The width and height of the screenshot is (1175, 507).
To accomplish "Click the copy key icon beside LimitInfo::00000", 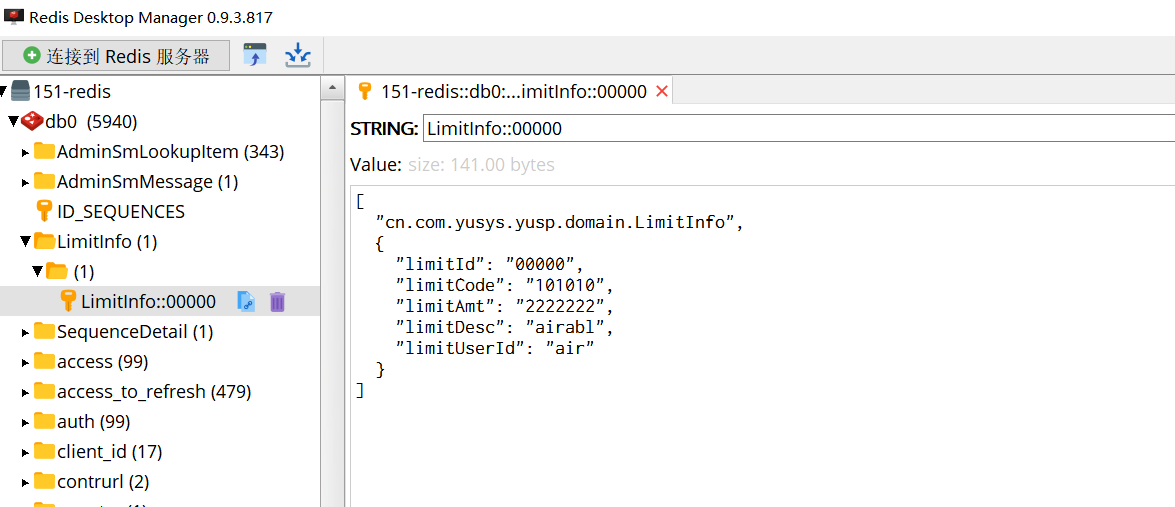I will pos(246,301).
